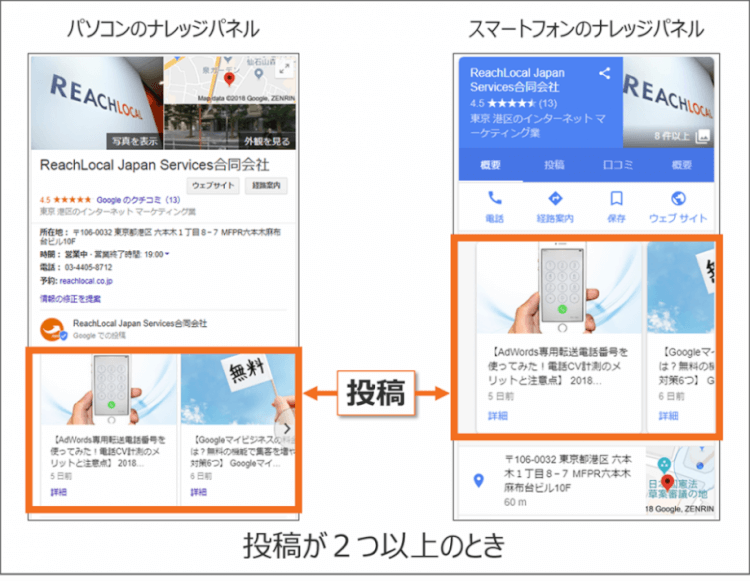Click the map thumbnail beside smartphone address
This screenshot has height=581, width=750.
680,480
